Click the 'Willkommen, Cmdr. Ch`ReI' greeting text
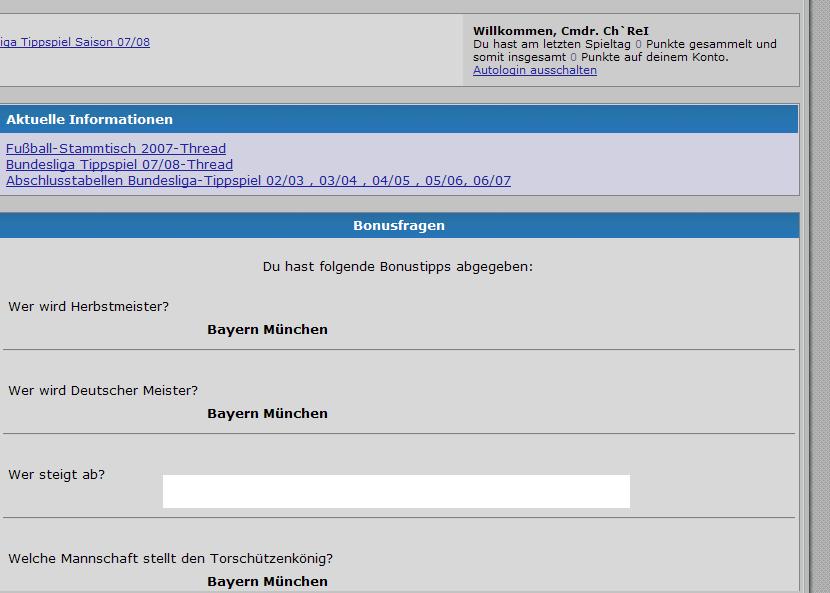 point(560,31)
